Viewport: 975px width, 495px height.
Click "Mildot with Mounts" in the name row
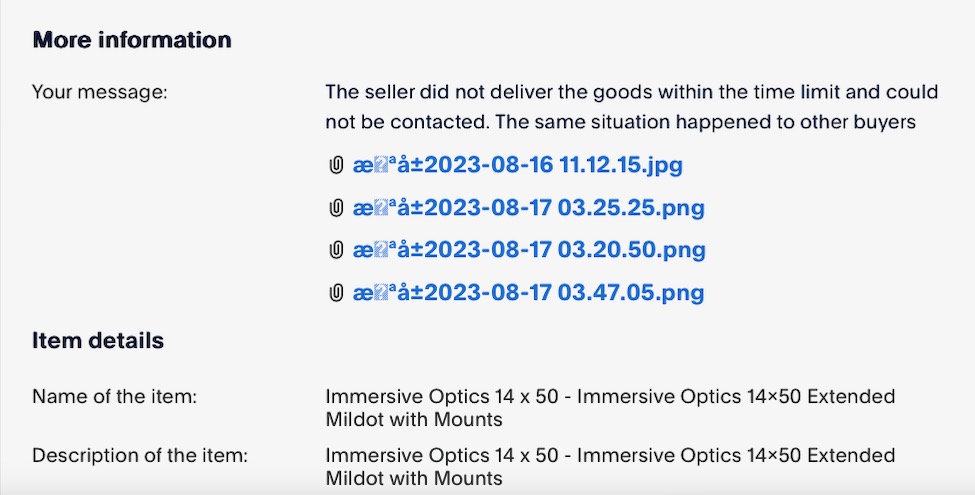tap(414, 420)
